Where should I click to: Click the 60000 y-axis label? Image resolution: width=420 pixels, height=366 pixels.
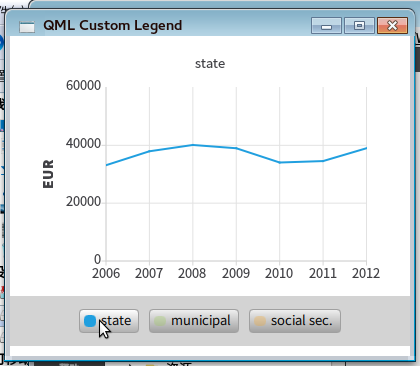coord(83,86)
